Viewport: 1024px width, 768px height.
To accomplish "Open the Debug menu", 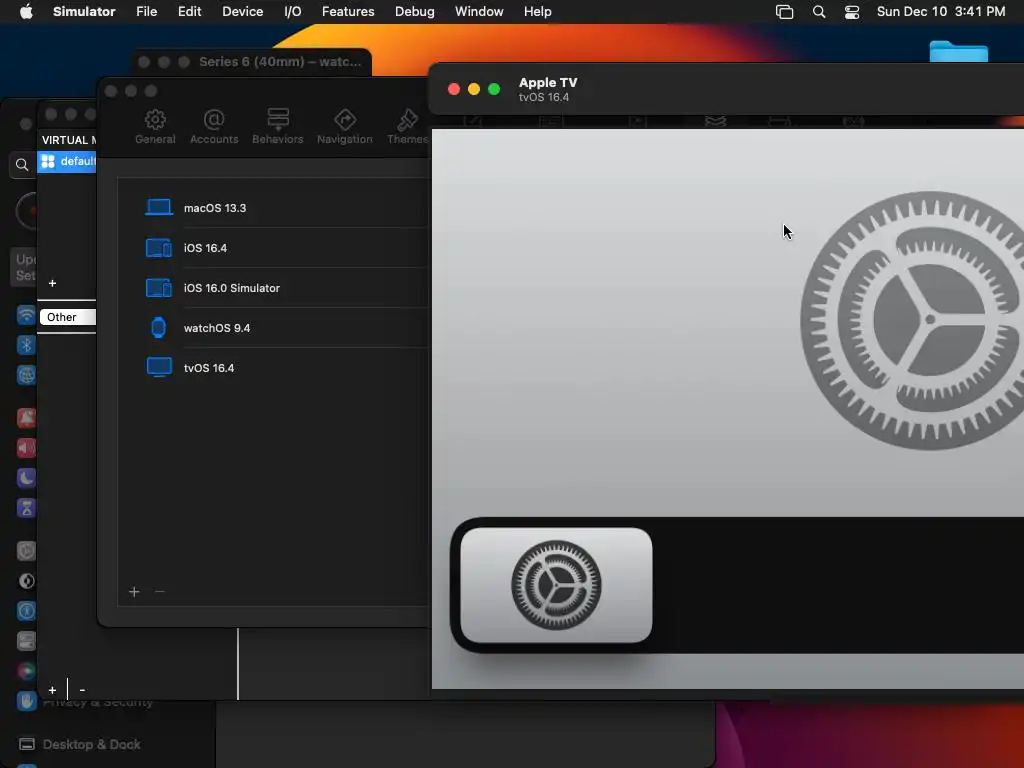I will click(x=415, y=12).
